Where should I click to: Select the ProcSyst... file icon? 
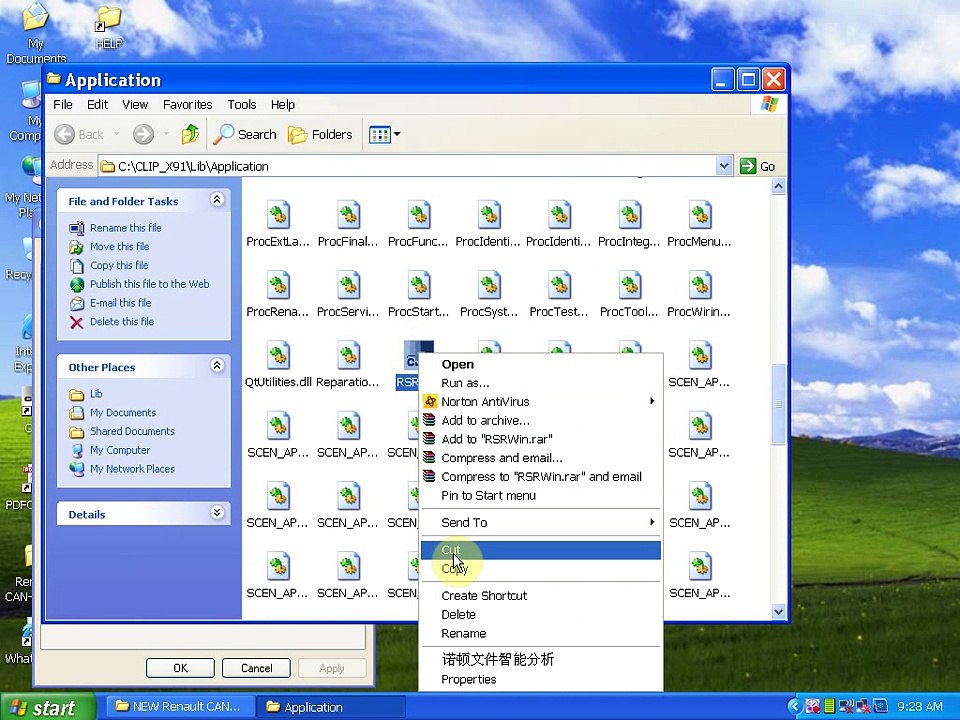[x=489, y=286]
